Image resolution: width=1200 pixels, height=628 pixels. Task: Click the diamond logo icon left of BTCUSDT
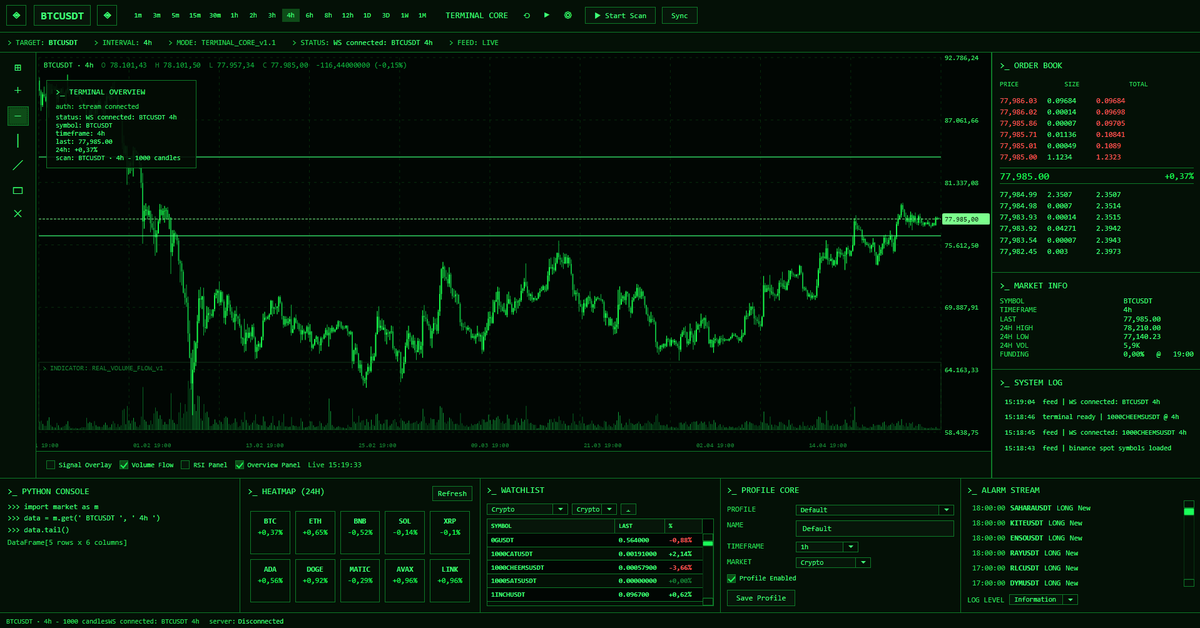pyautogui.click(x=16, y=15)
